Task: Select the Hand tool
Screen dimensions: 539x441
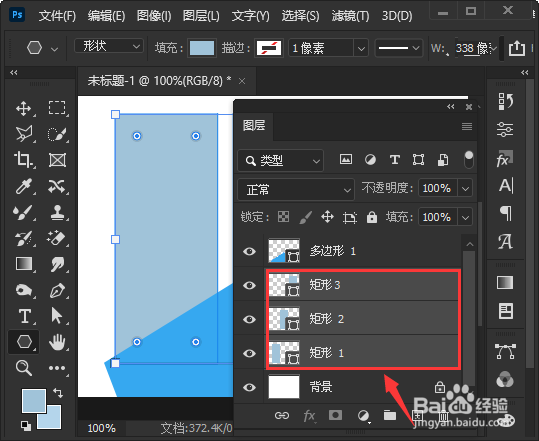Action: click(x=57, y=342)
